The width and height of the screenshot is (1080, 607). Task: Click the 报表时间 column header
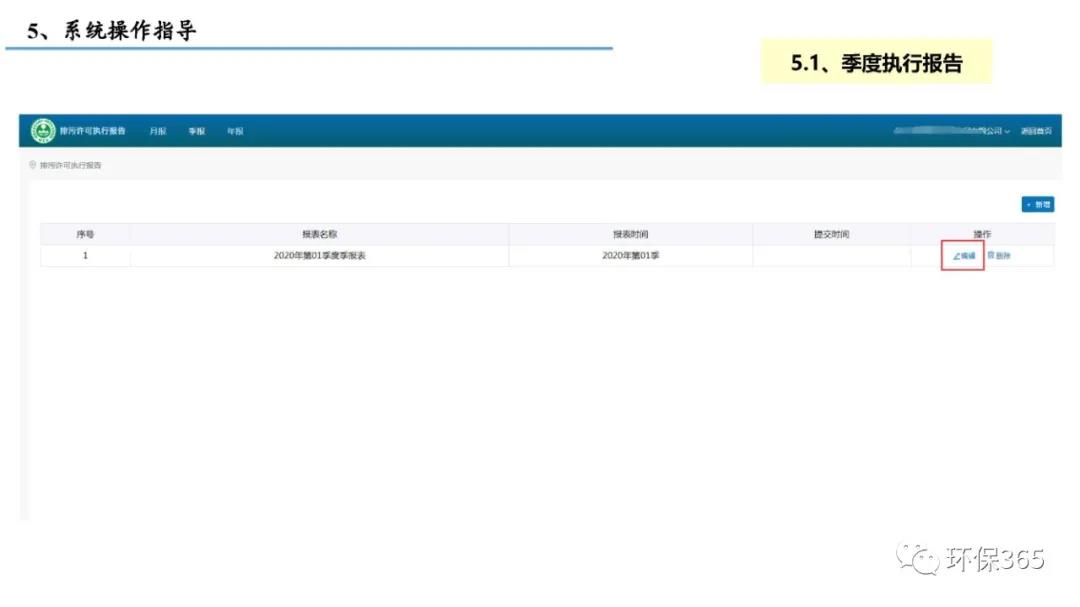(630, 234)
